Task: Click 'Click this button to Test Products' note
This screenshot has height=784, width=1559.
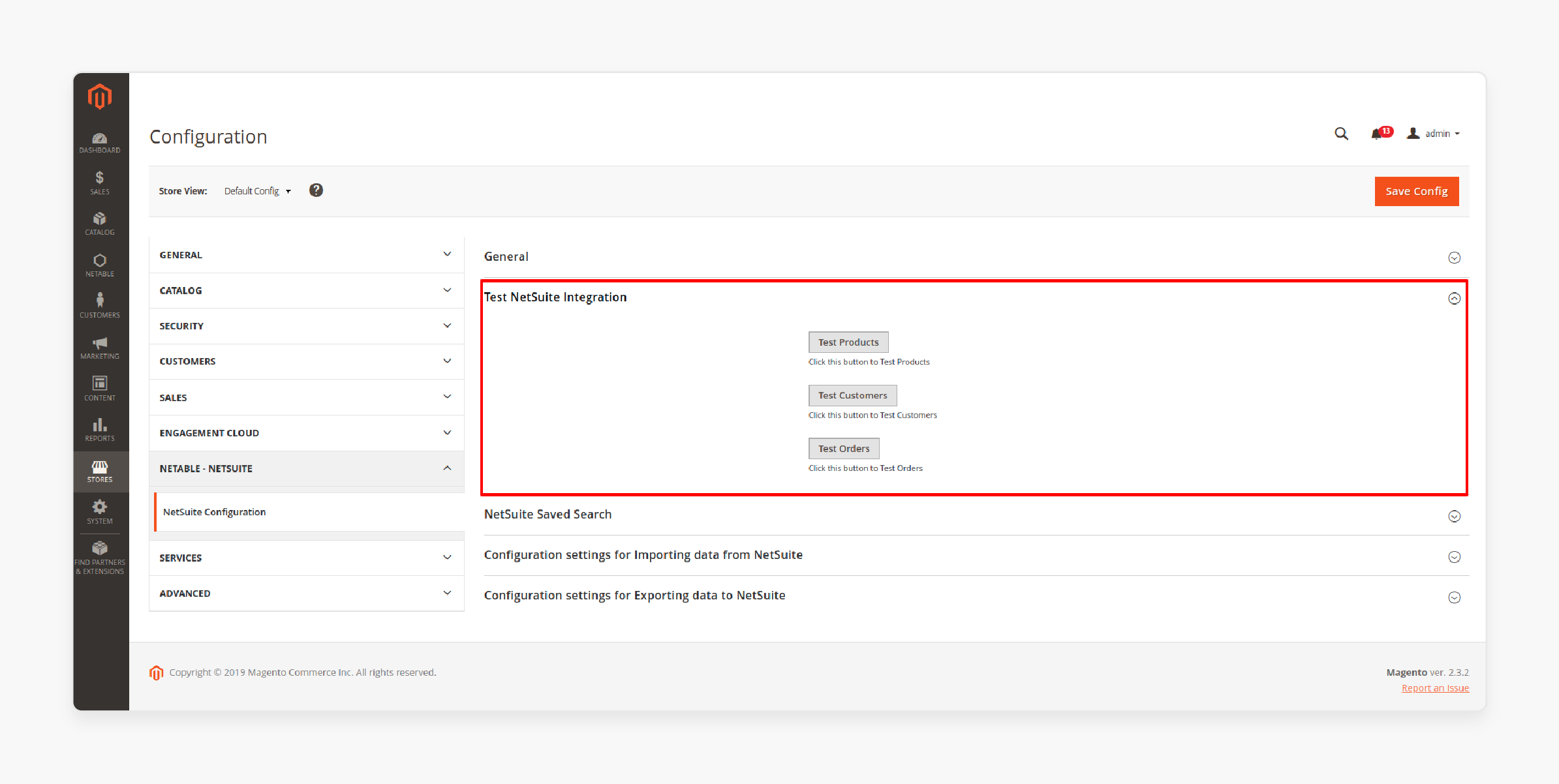Action: click(x=869, y=362)
